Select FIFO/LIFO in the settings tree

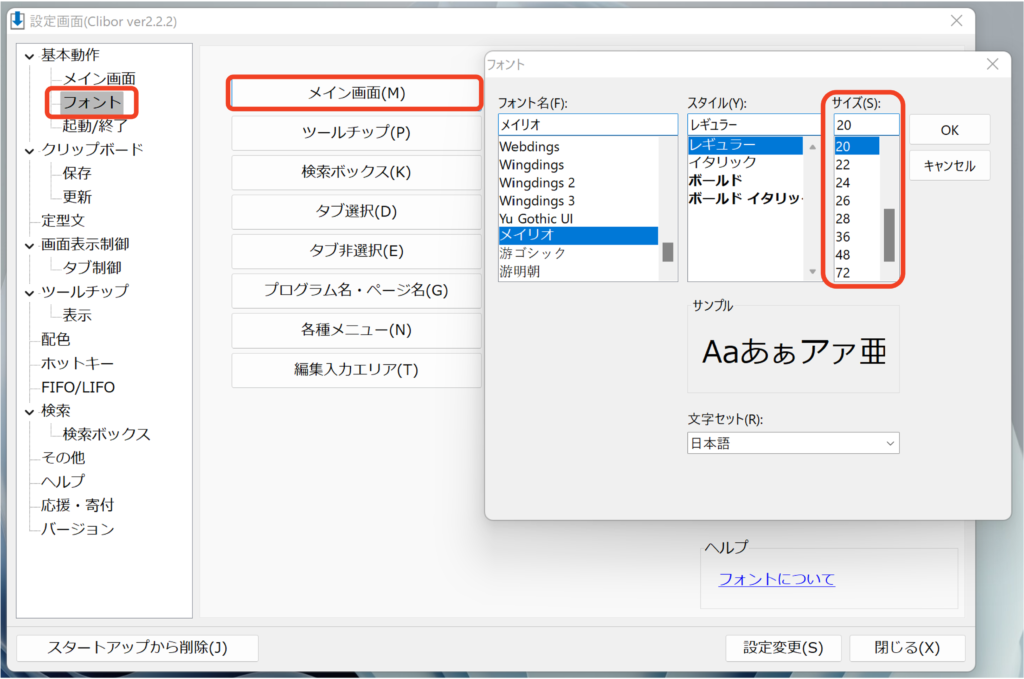point(78,387)
